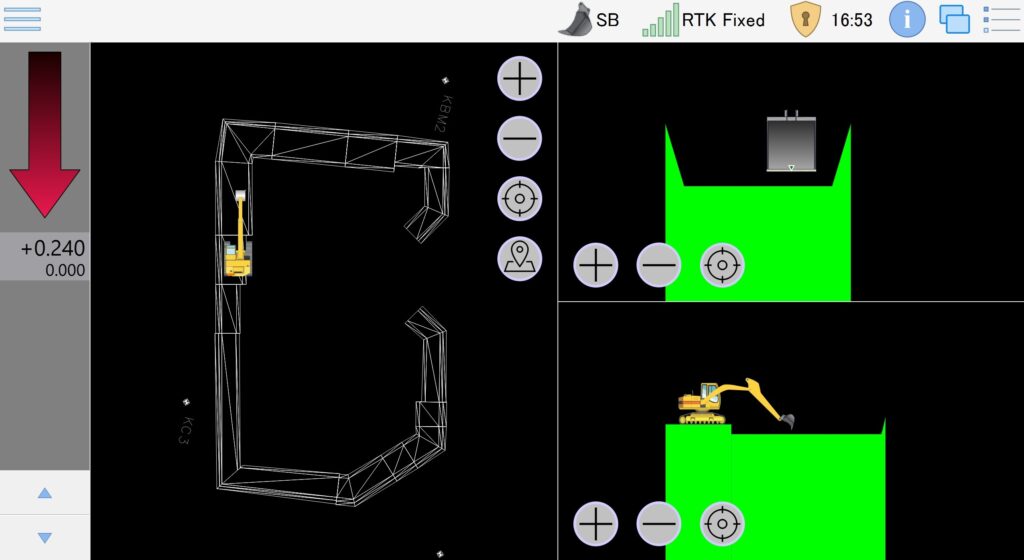
Task: Tap the +0.240 elevation value
Action: pyautogui.click(x=53, y=248)
